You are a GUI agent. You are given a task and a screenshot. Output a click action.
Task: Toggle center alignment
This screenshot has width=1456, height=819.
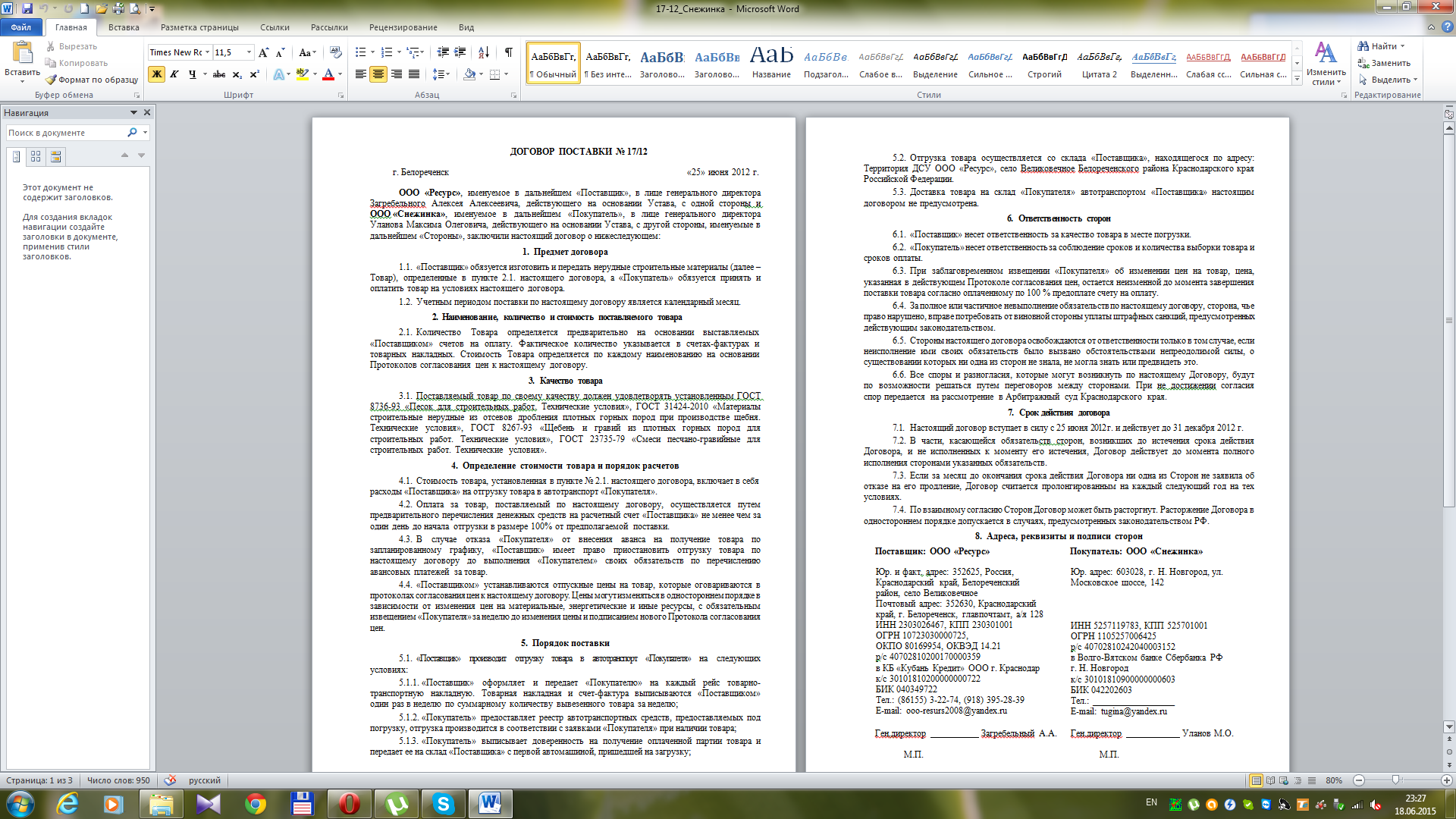(x=378, y=74)
